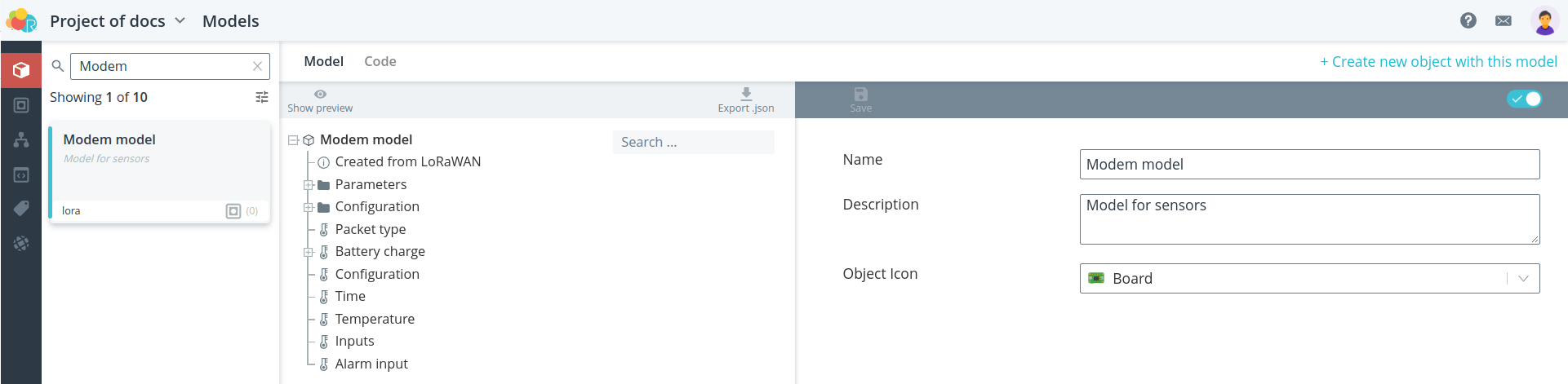Open the Models cube icon in sidebar
The height and width of the screenshot is (384, 1568).
click(x=21, y=70)
